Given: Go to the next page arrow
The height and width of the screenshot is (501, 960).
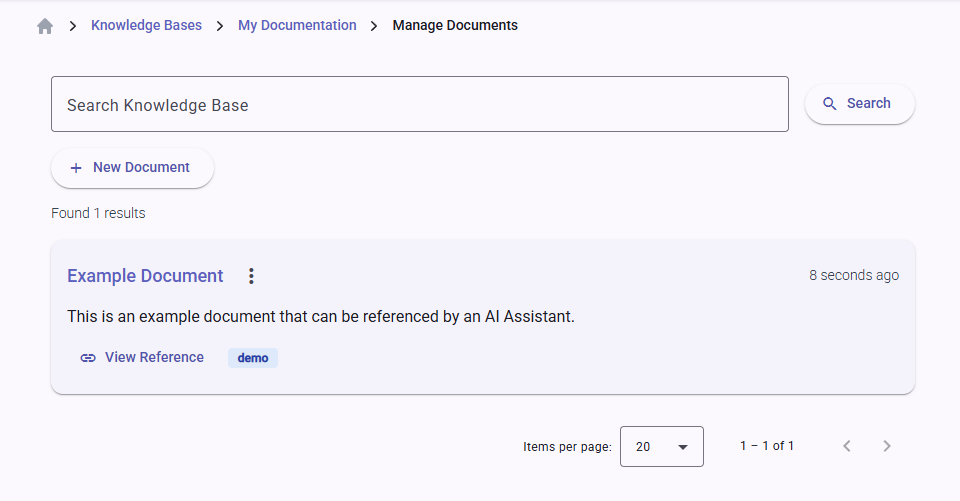Looking at the screenshot, I should coord(887,446).
